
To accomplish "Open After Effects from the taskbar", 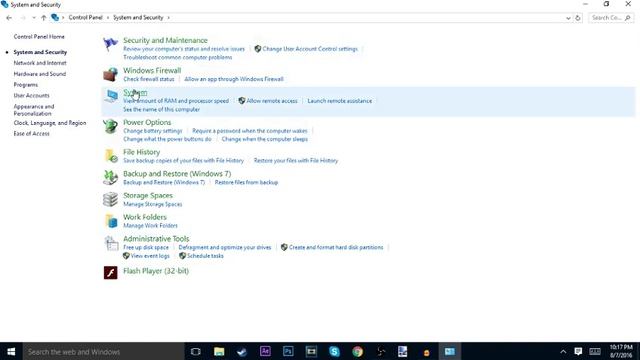I will 265,351.
